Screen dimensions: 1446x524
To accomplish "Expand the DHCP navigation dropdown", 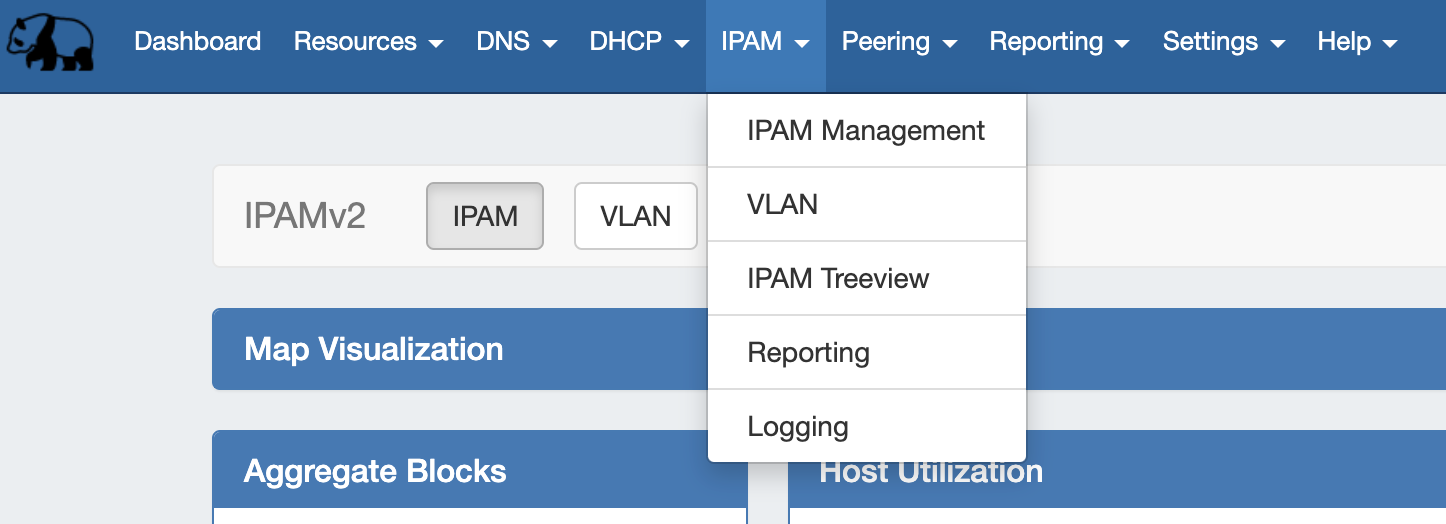I will click(639, 42).
